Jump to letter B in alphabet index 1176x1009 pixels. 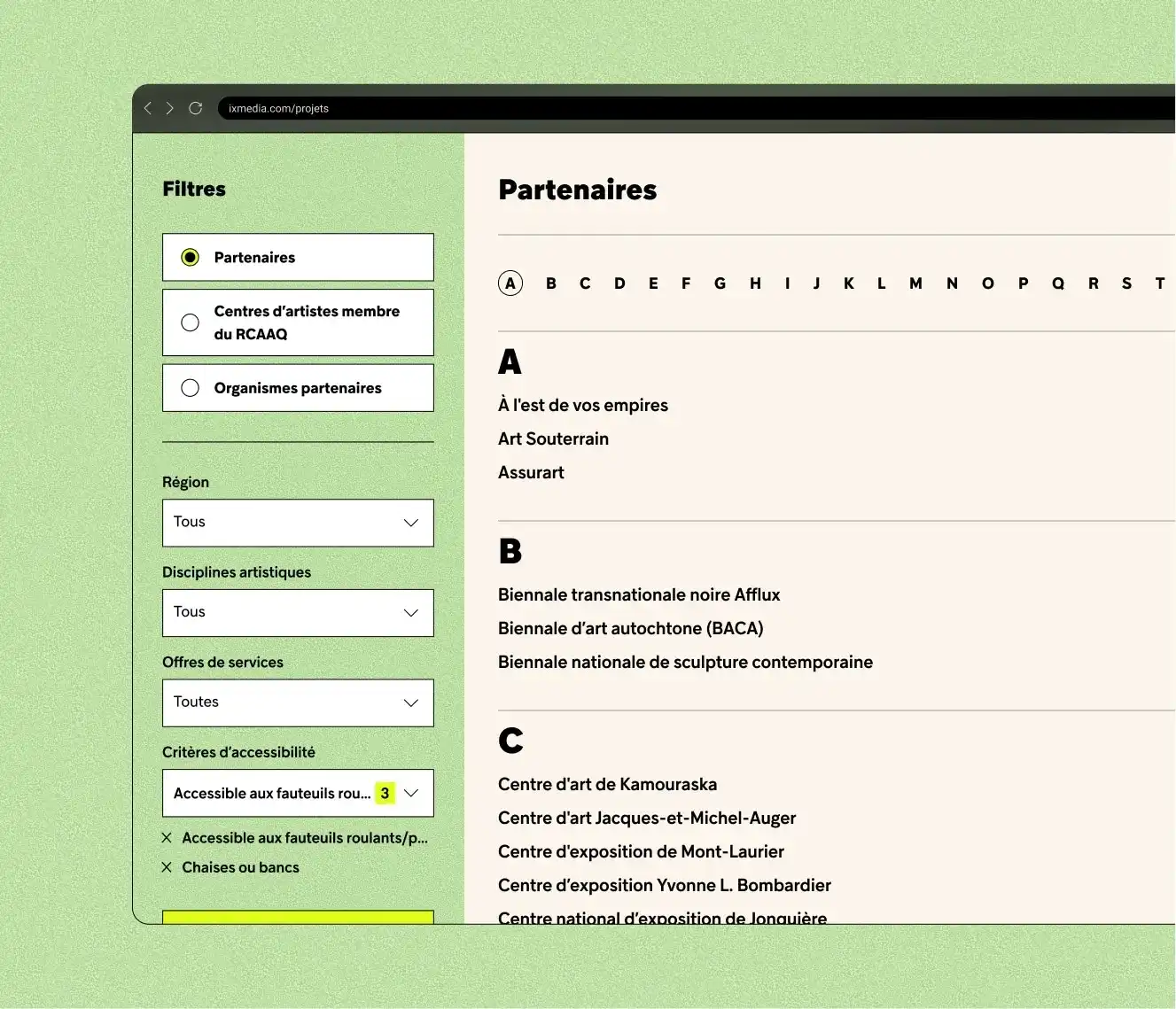point(551,283)
